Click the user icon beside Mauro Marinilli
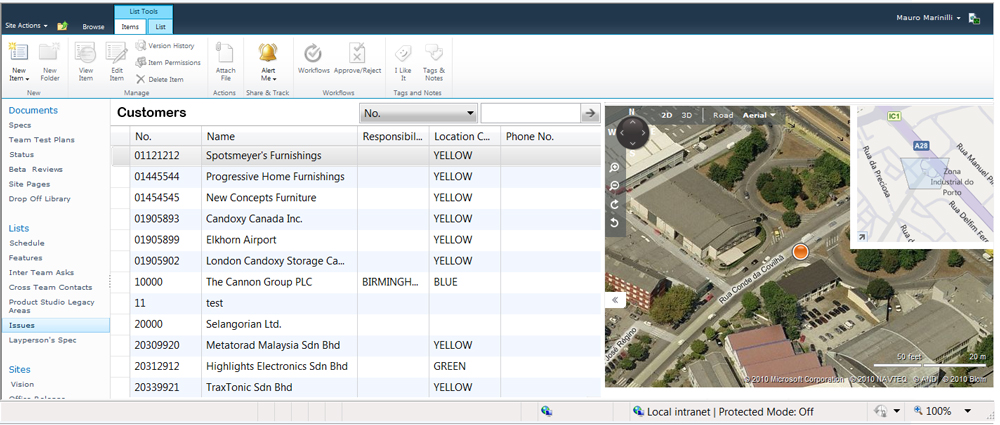 974,19
